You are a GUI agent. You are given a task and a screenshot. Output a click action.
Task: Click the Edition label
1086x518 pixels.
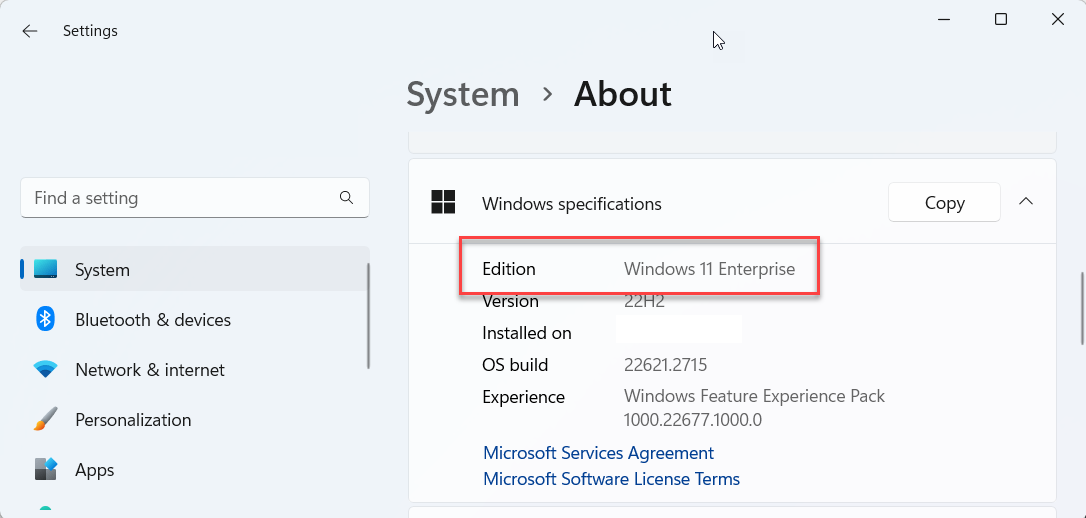tap(509, 269)
